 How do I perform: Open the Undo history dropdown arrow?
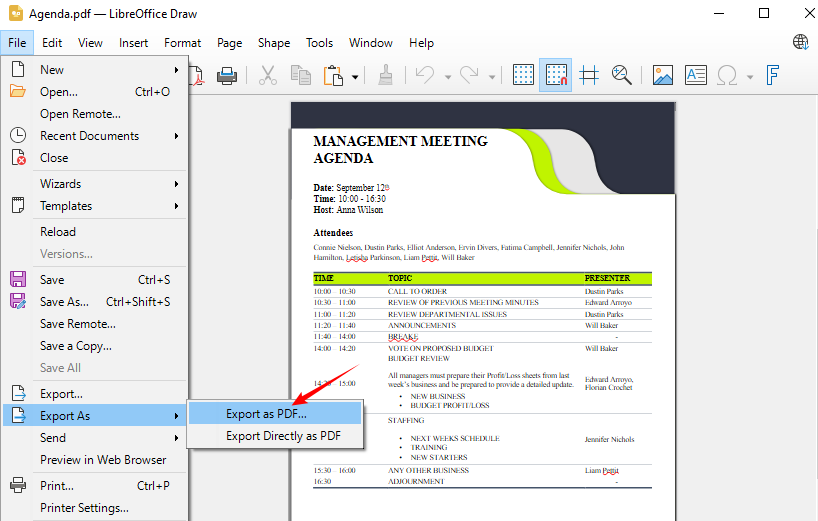click(x=448, y=77)
